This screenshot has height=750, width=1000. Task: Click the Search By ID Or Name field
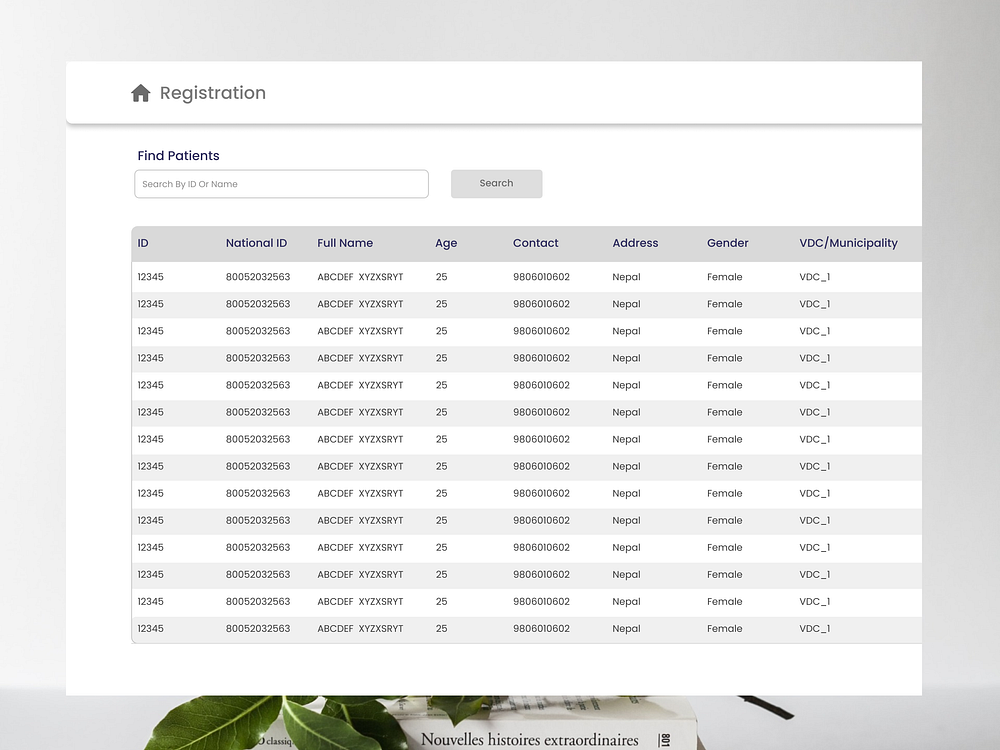pyautogui.click(x=281, y=184)
